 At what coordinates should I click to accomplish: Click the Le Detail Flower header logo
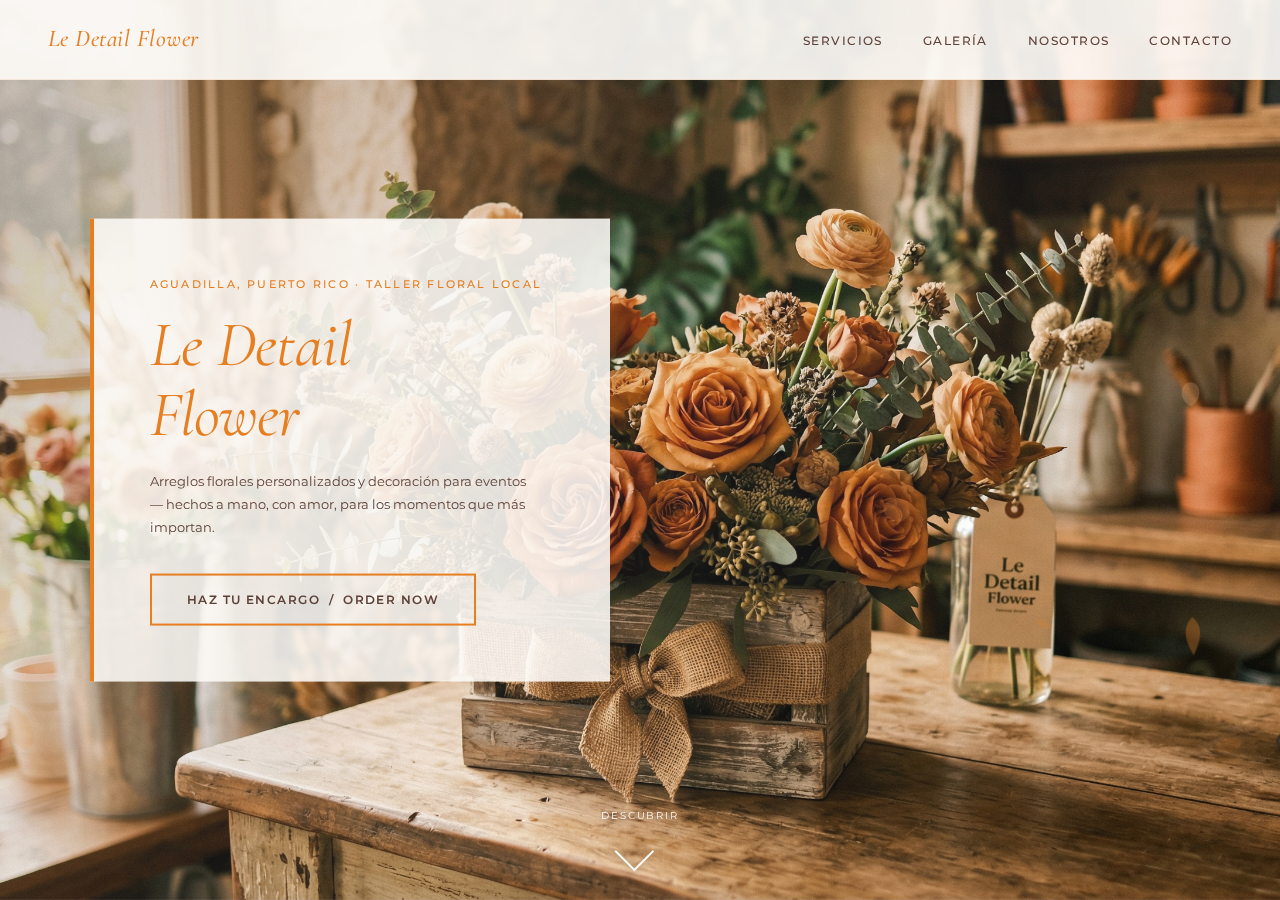(123, 39)
